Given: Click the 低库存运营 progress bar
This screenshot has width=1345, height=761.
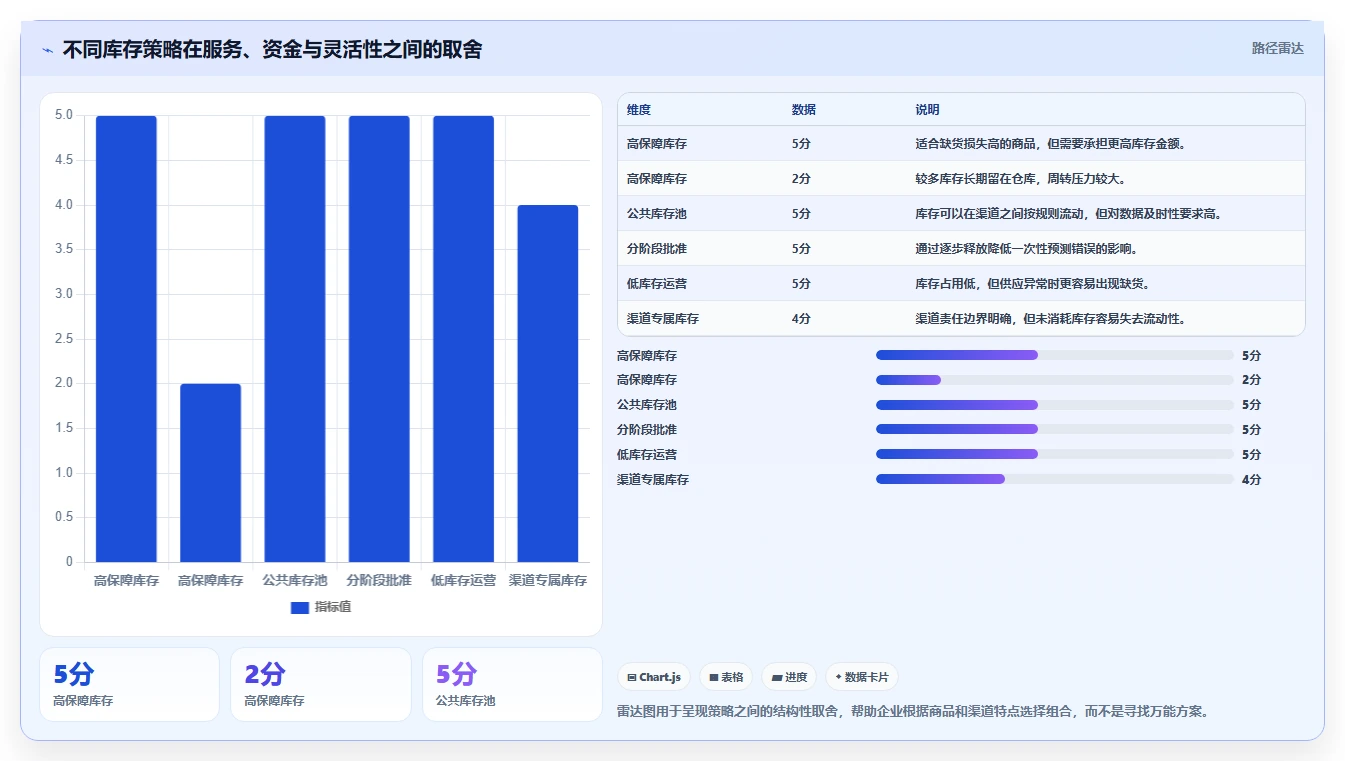Looking at the screenshot, I should coord(1055,454).
